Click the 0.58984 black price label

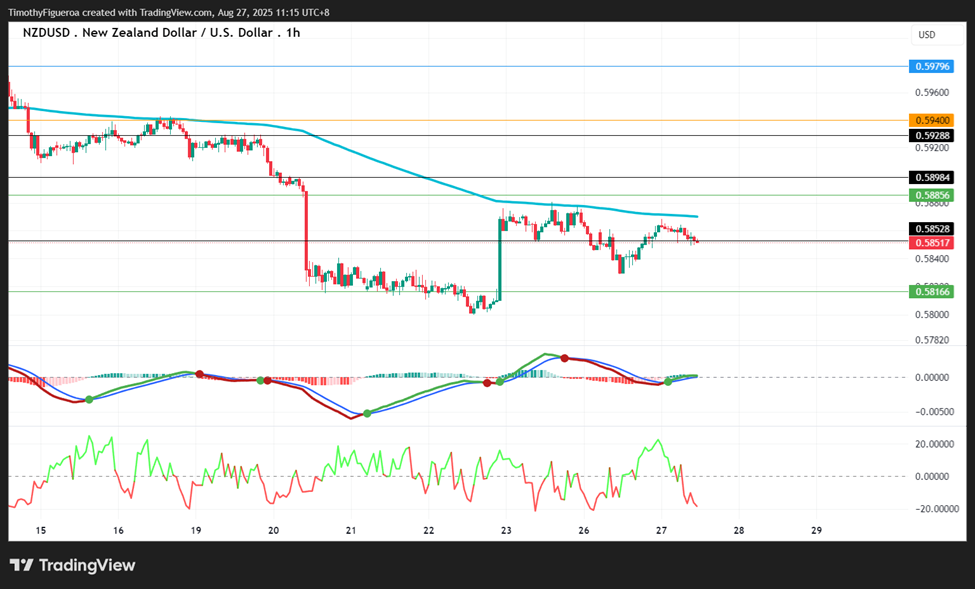coord(931,178)
